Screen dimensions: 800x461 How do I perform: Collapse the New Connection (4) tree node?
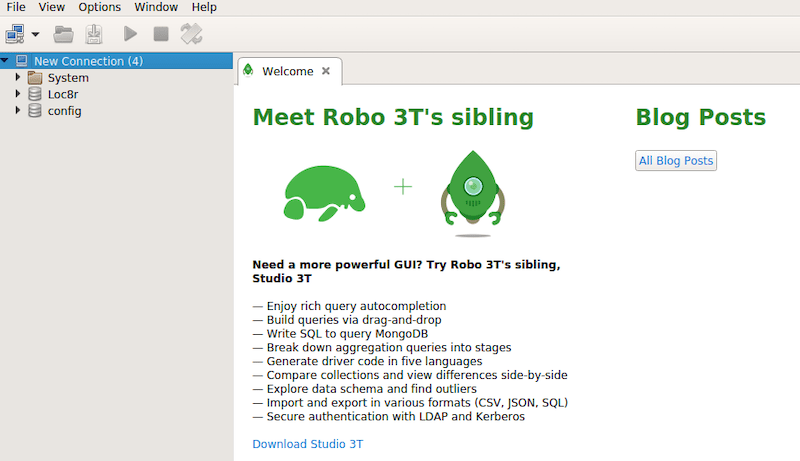tap(5, 61)
